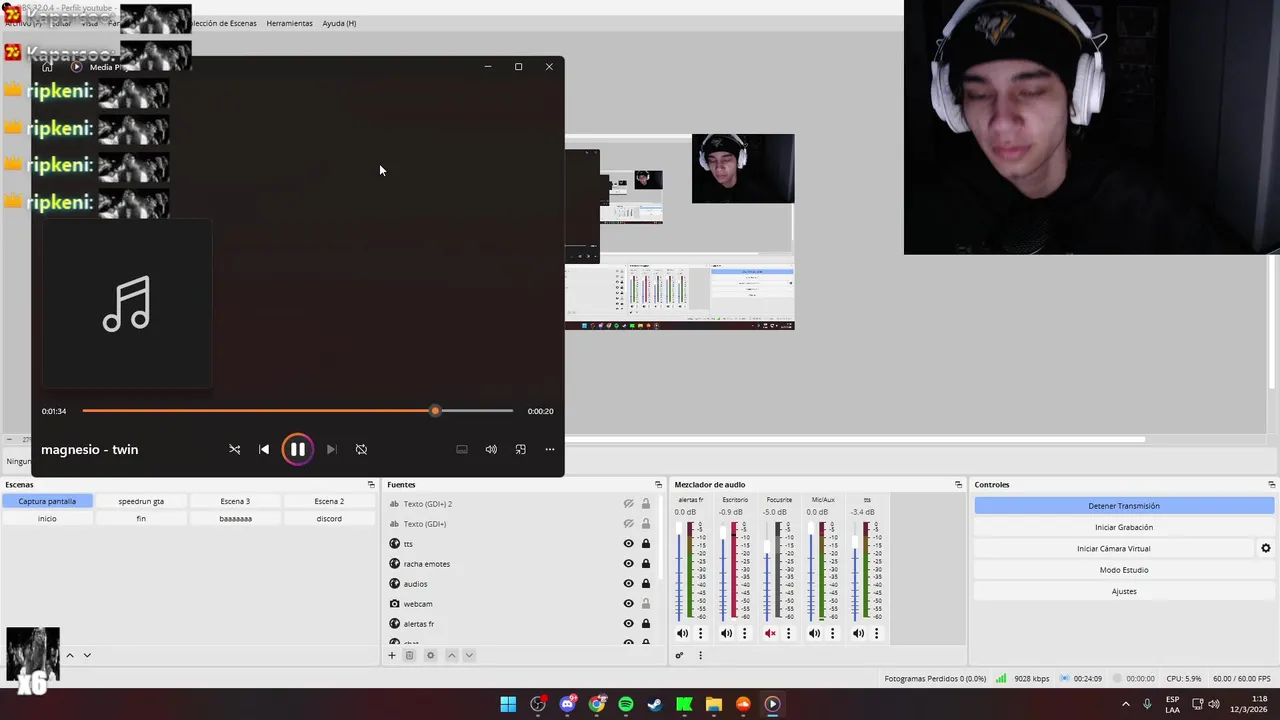The image size is (1280, 720).
Task: Open audio mixer bottom menu dots
Action: [x=700, y=655]
